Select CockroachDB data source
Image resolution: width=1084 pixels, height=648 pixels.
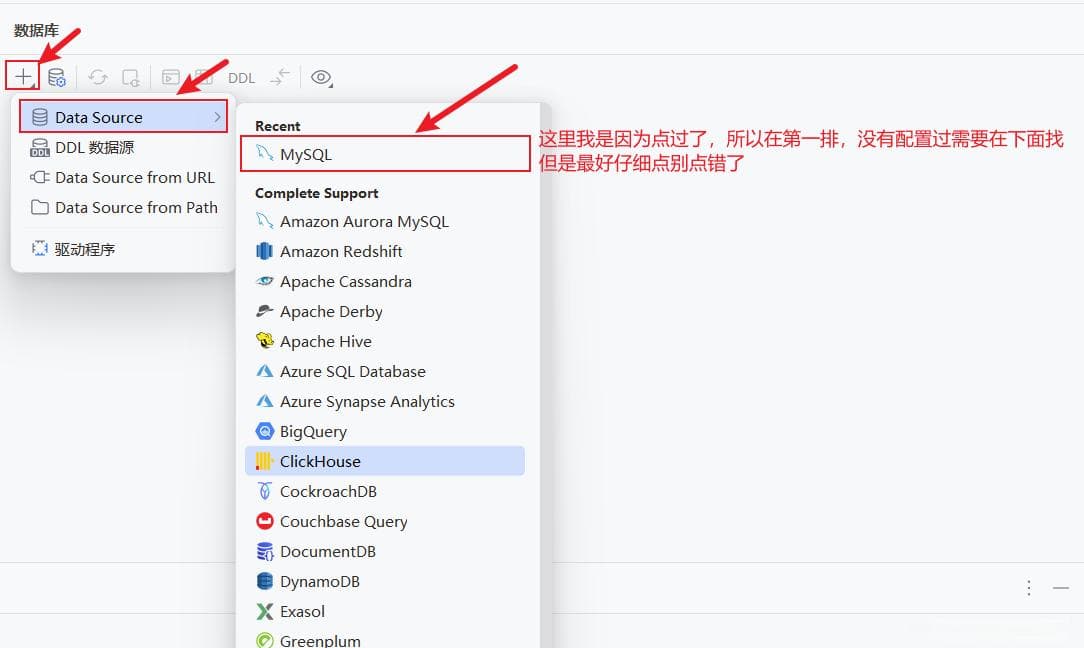click(385, 491)
